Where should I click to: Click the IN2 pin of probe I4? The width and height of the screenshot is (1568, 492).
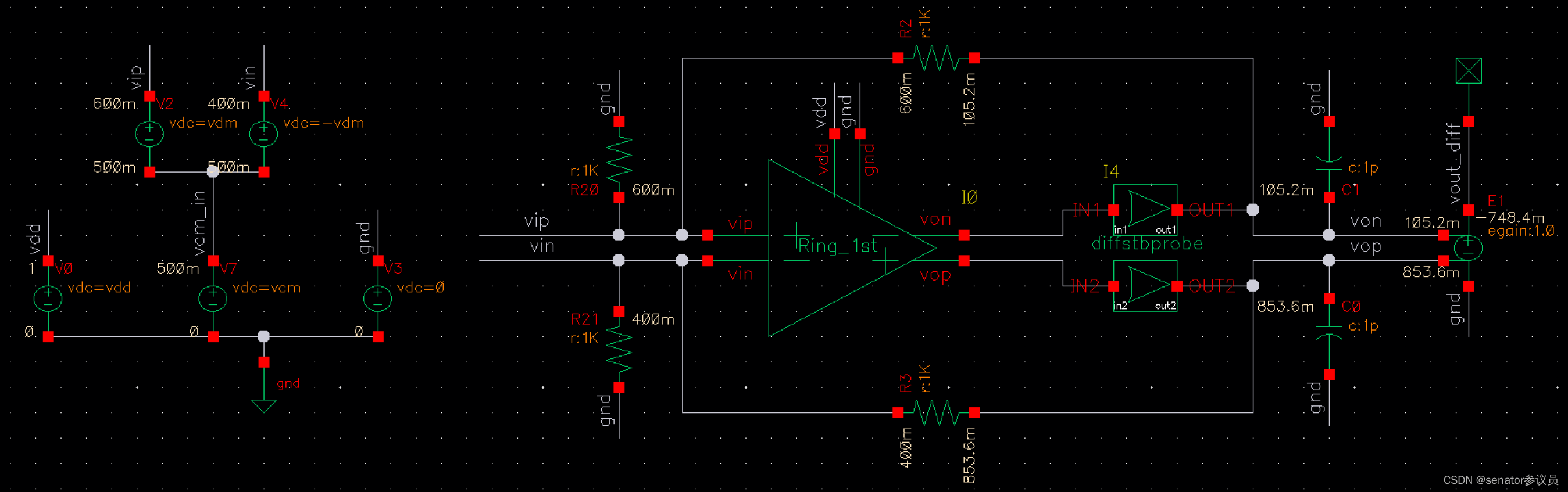pos(1114,286)
